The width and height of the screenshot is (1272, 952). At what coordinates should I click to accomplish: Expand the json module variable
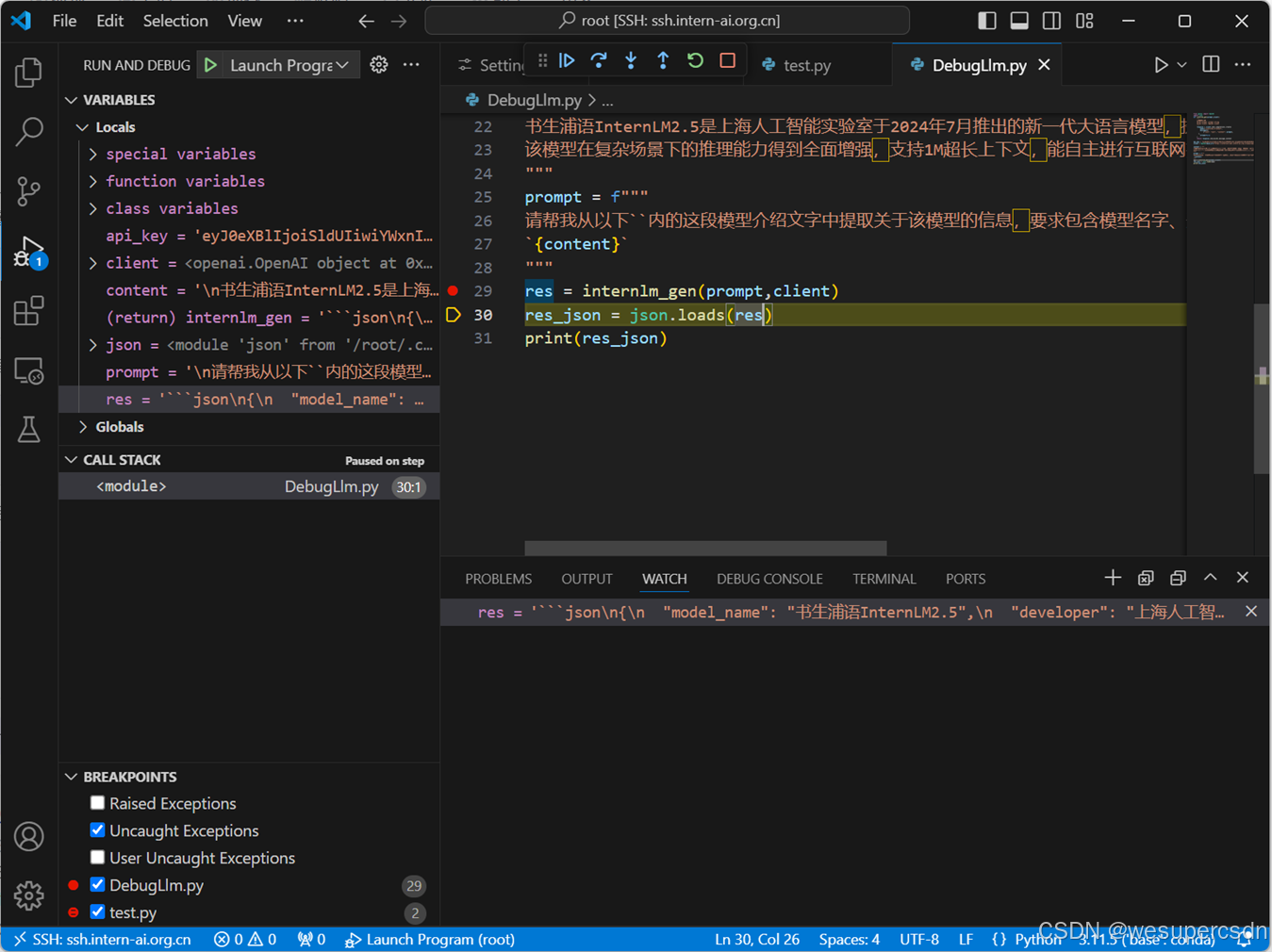pyautogui.click(x=92, y=345)
